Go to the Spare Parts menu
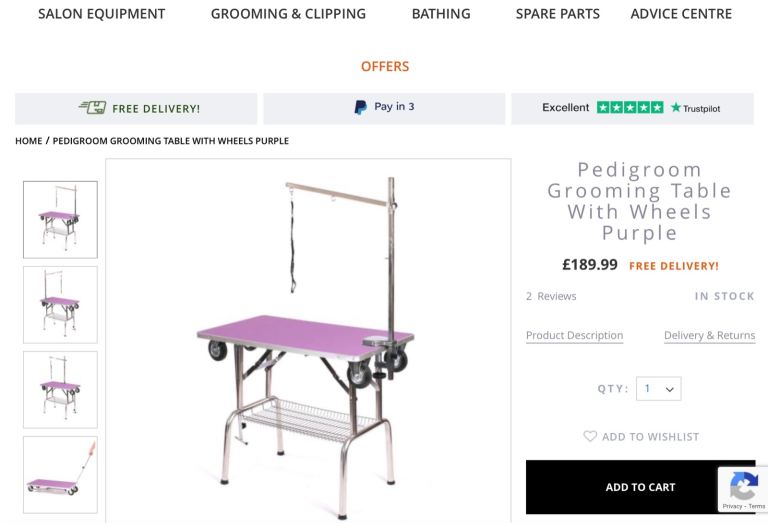The image size is (768, 529). [x=558, y=14]
